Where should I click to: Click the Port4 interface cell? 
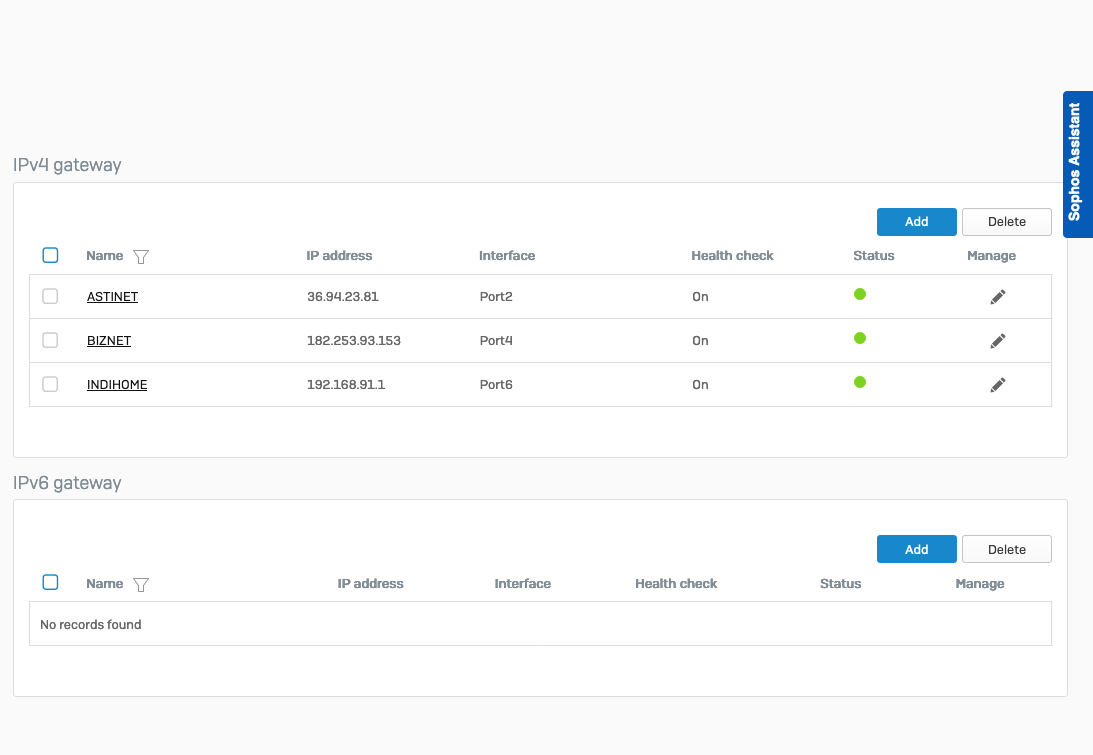tap(496, 340)
